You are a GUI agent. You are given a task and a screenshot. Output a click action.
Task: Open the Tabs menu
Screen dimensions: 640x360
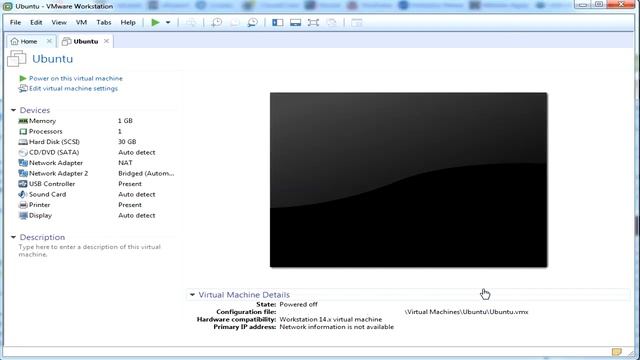pyautogui.click(x=104, y=22)
